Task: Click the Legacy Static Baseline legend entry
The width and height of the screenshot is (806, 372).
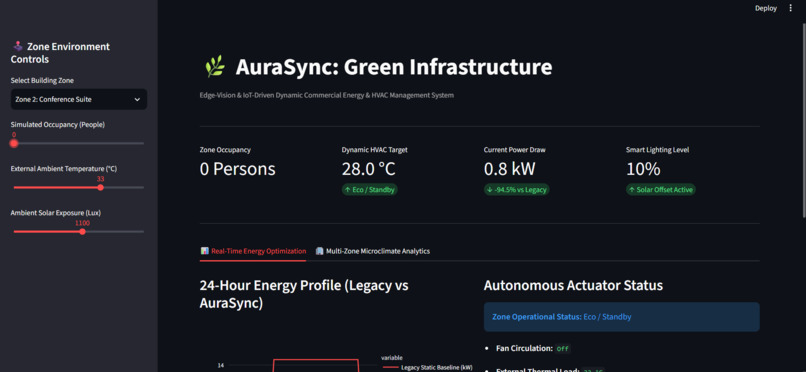Action: click(x=428, y=367)
